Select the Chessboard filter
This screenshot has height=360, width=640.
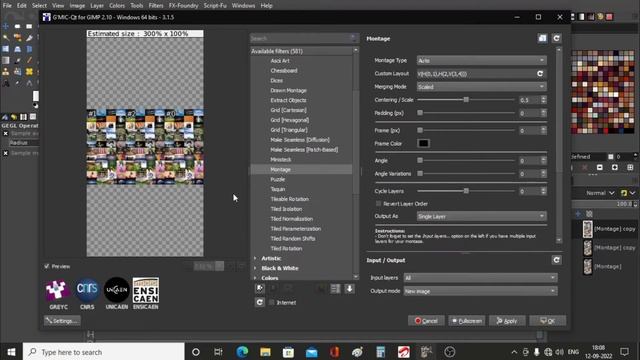point(284,71)
